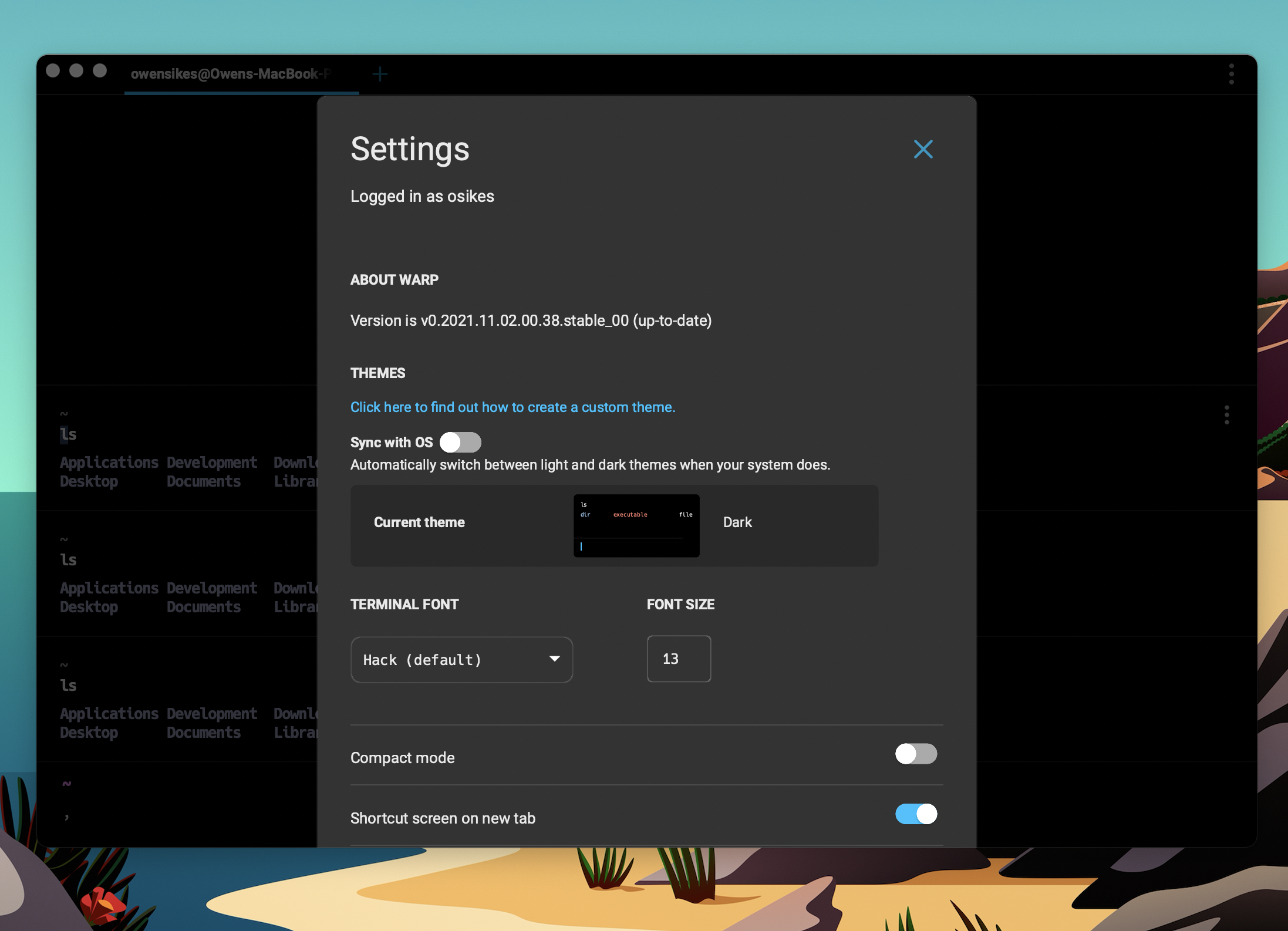Enable Compact mode toggle
The height and width of the screenshot is (931, 1288).
916,754
